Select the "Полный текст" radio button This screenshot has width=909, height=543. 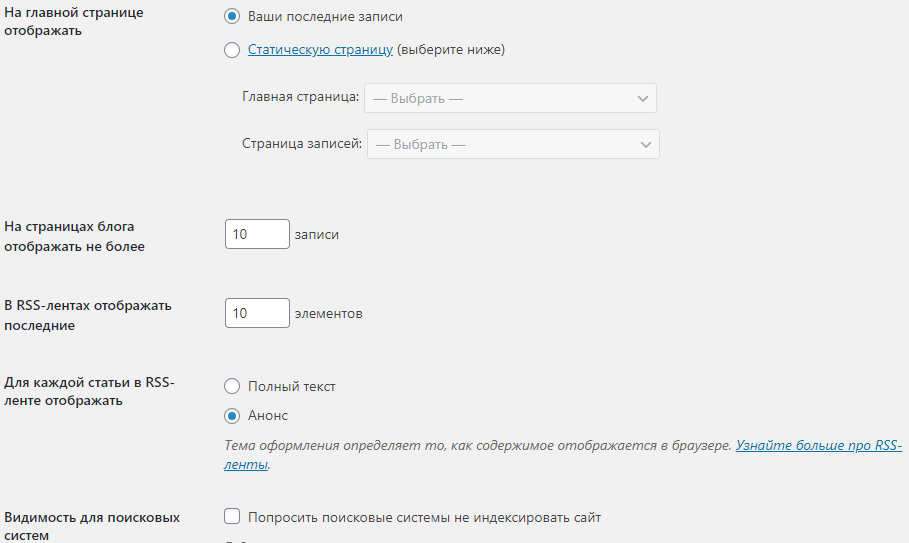(x=232, y=386)
